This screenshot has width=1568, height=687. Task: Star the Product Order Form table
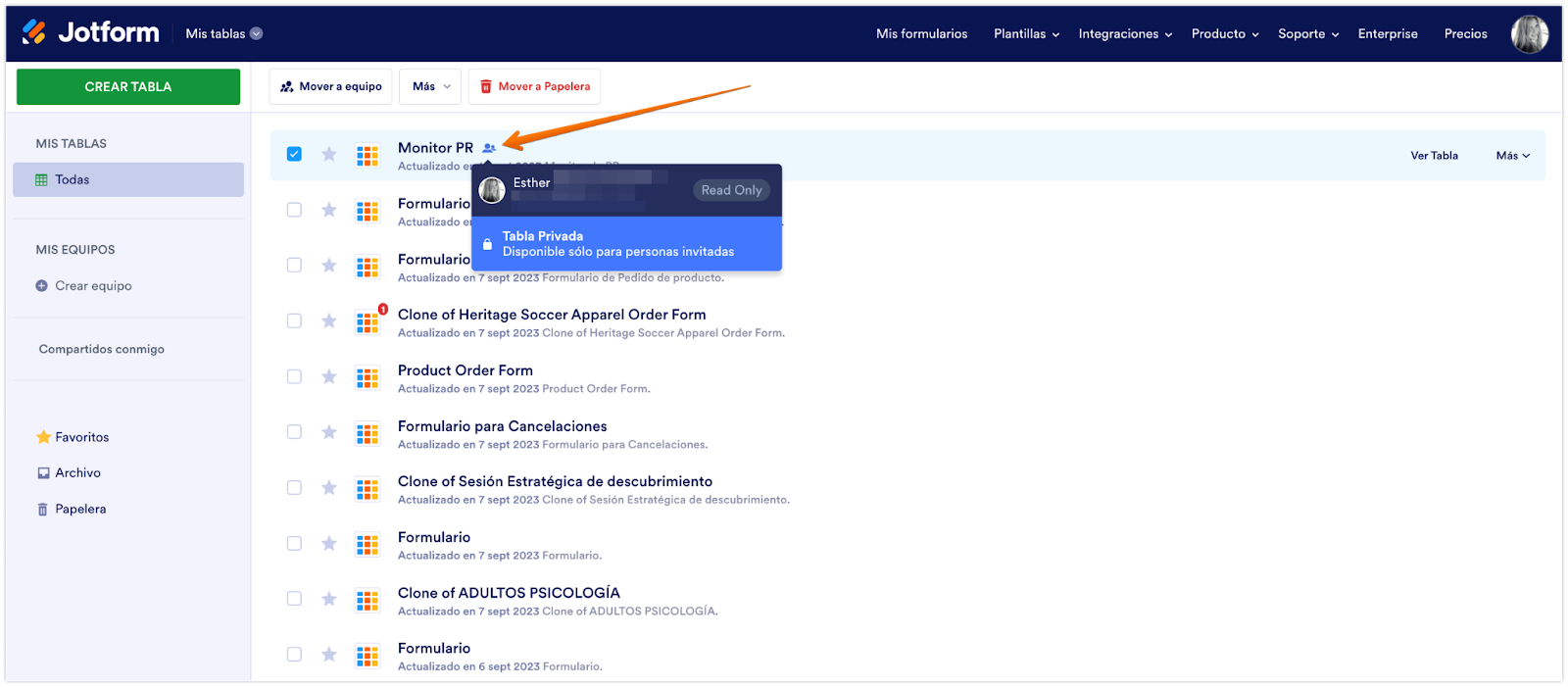pyautogui.click(x=329, y=377)
